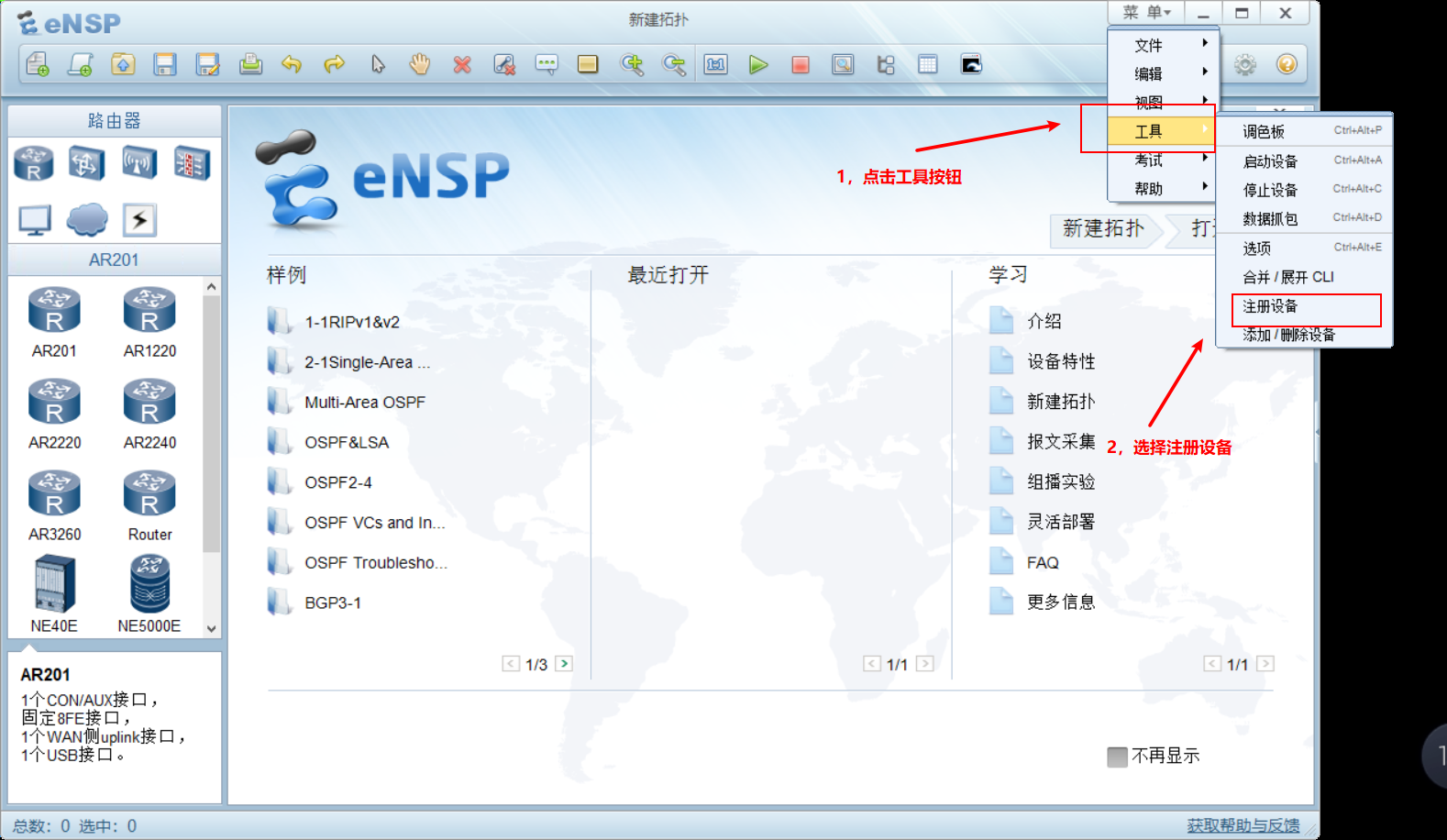Click the Save As toolbar icon
Viewport: 1447px width, 840px height.
[208, 64]
